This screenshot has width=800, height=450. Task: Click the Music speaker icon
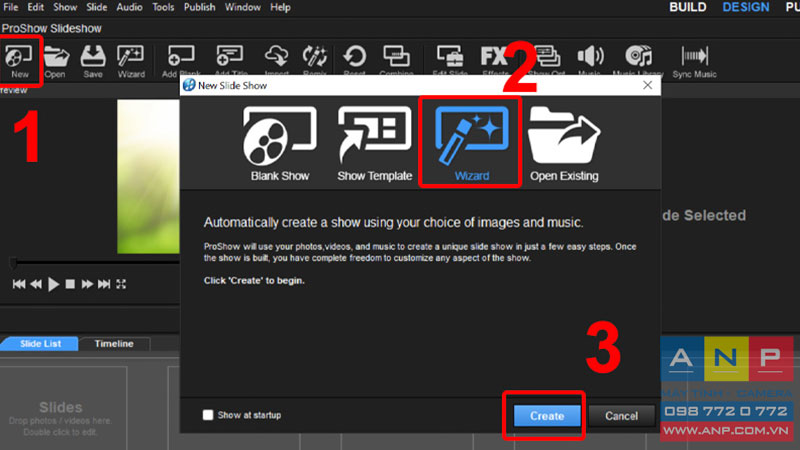tap(590, 61)
